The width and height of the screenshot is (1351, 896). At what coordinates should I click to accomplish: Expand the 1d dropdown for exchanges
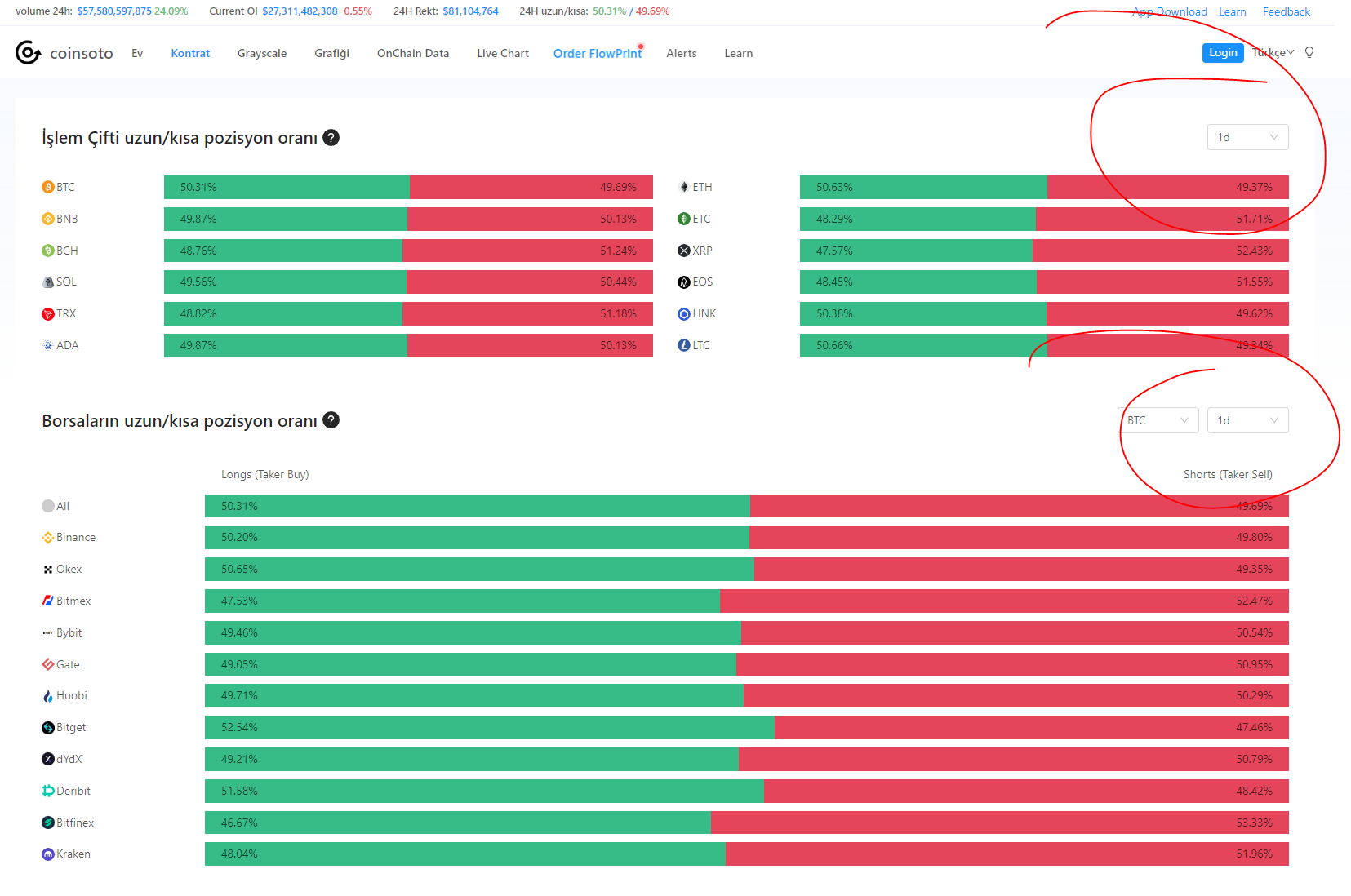pyautogui.click(x=1247, y=420)
